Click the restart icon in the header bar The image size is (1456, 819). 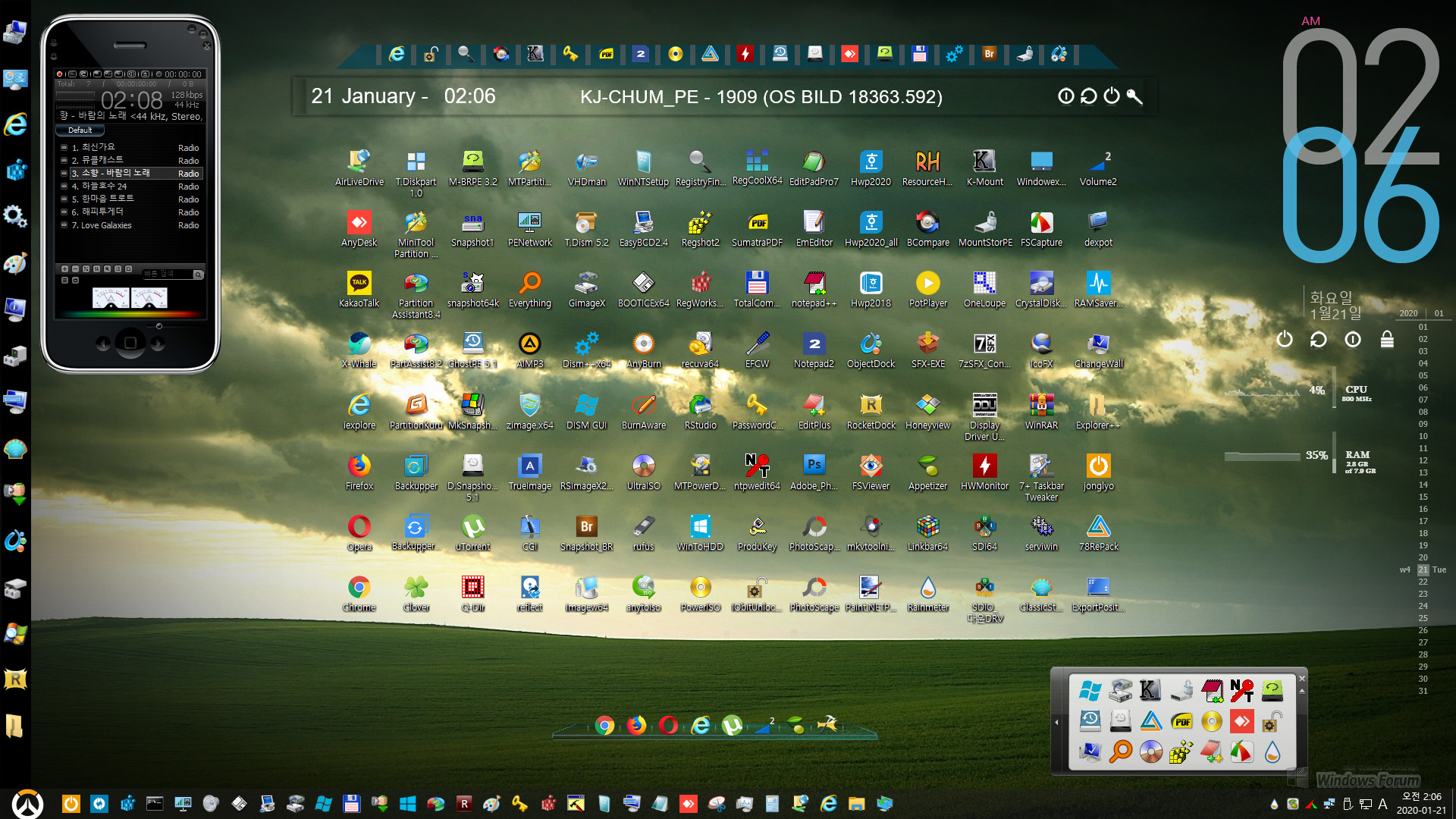(1088, 96)
